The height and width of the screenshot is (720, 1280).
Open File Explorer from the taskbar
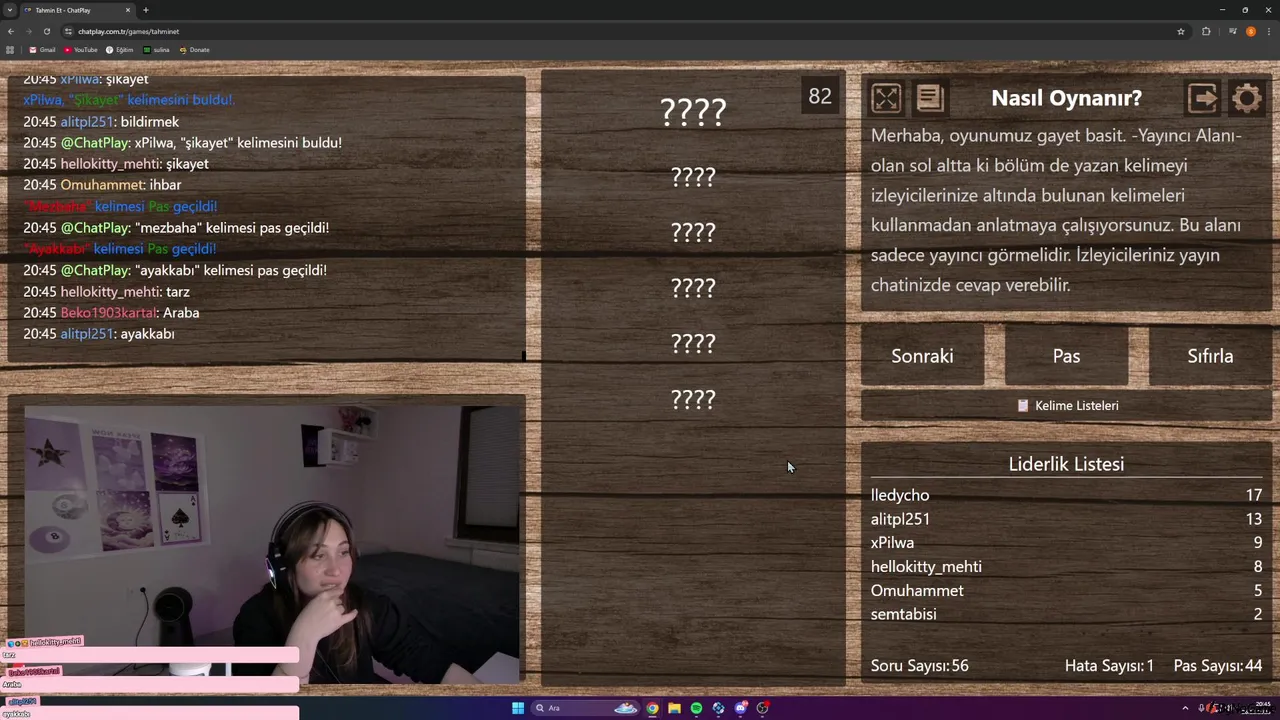pyautogui.click(x=674, y=708)
